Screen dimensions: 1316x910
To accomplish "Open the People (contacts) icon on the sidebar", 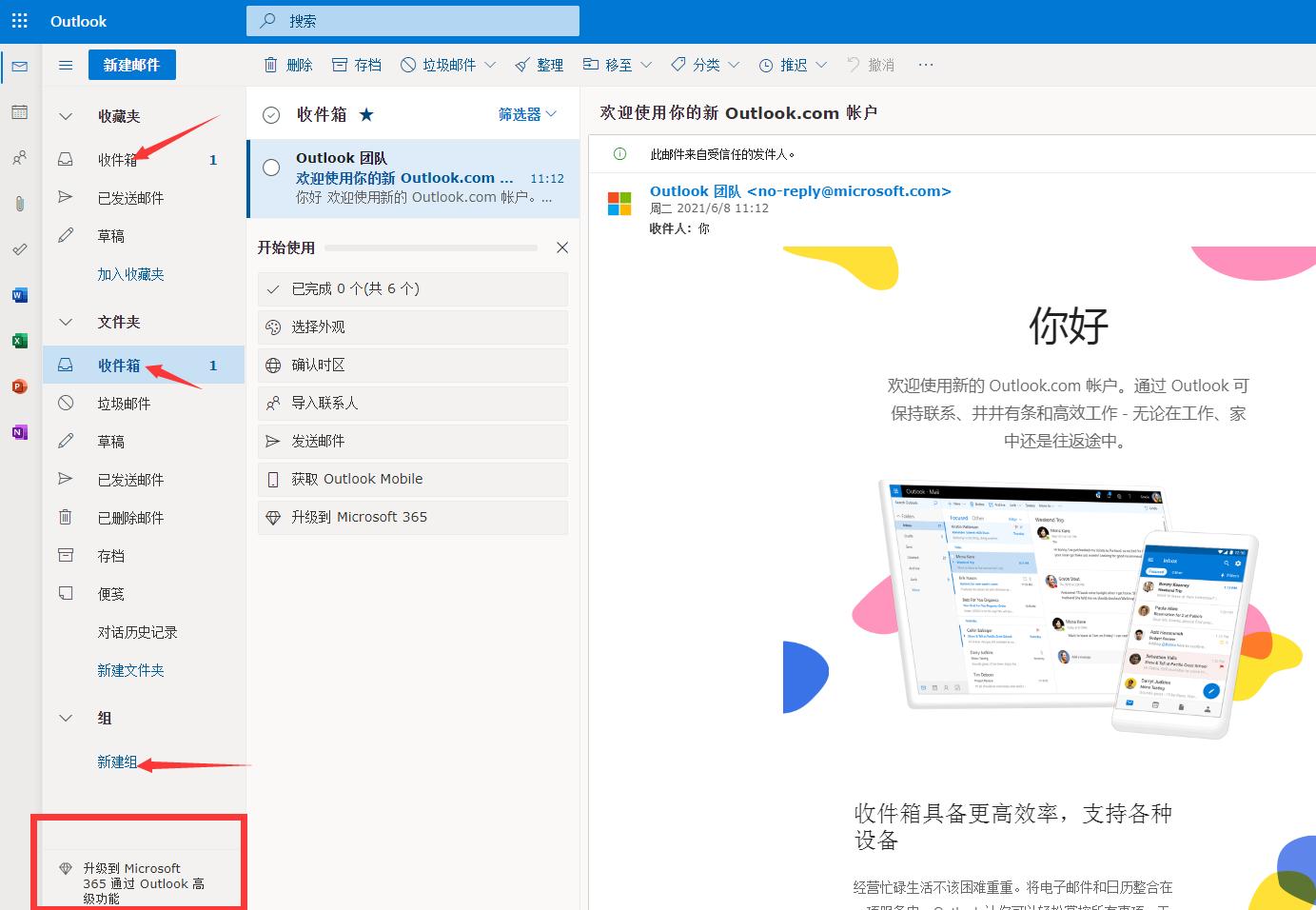I will click(19, 158).
